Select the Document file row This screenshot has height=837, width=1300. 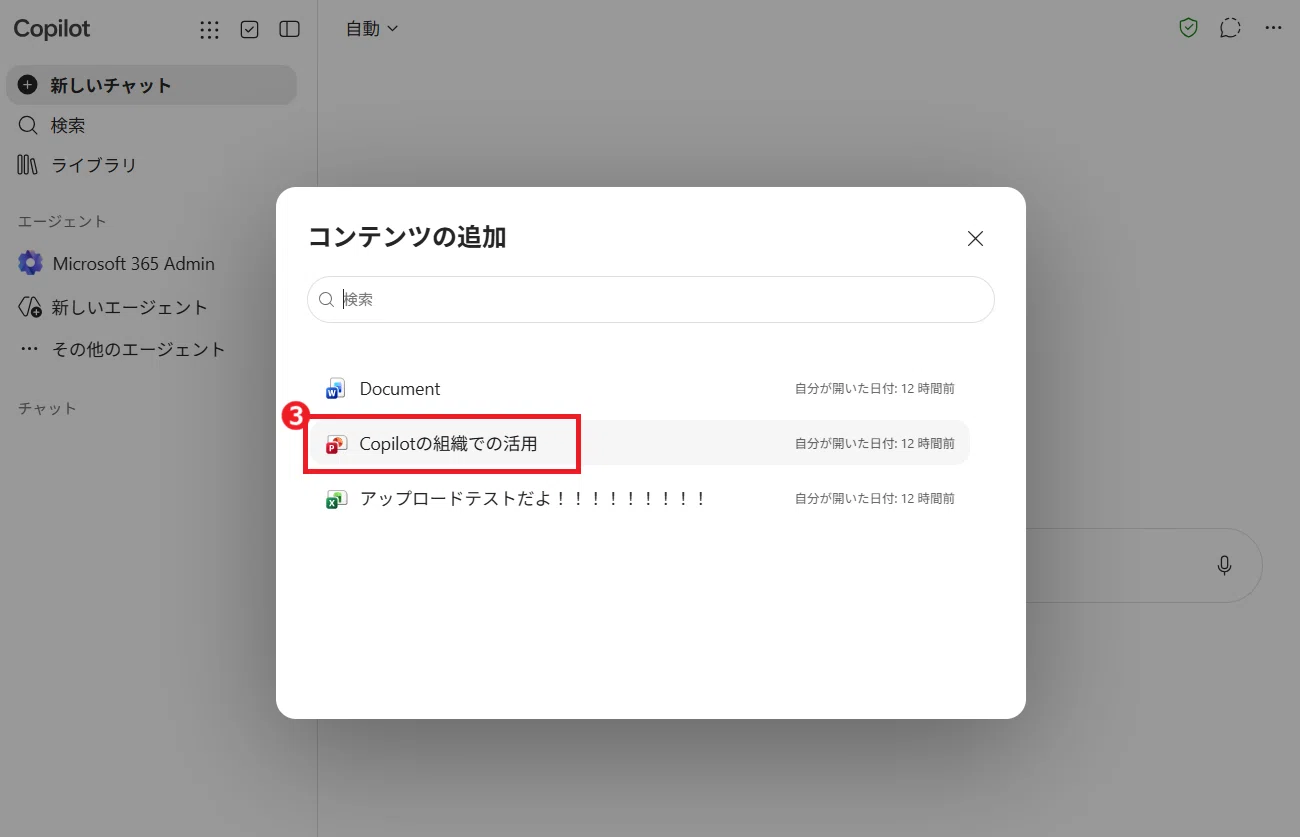pos(639,389)
